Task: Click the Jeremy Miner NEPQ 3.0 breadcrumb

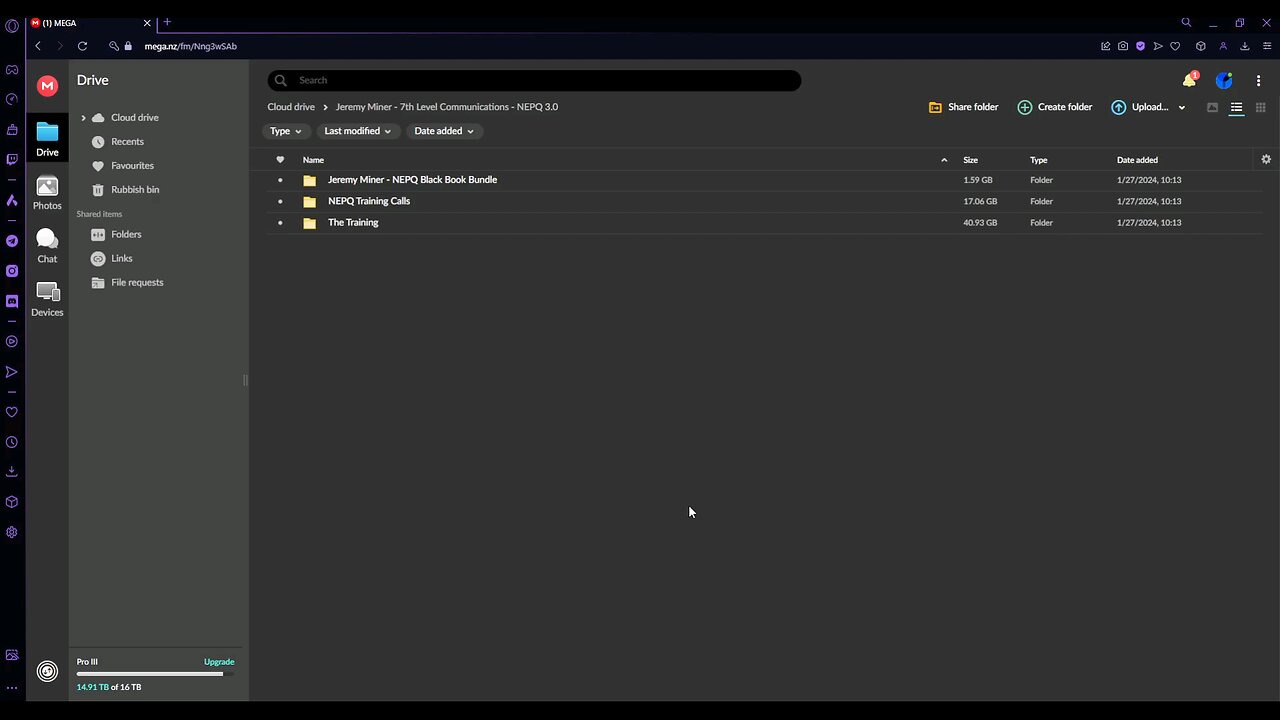Action: 447,107
